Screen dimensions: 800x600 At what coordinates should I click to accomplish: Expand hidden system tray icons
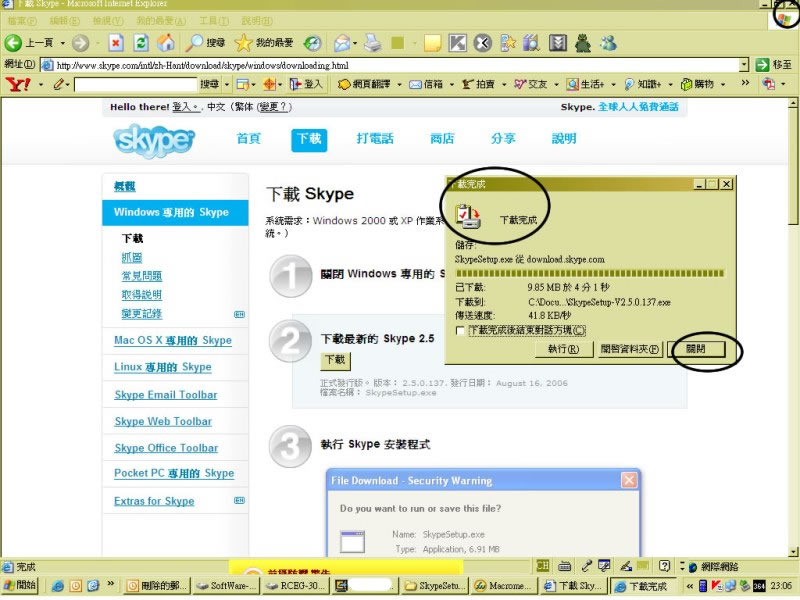coord(690,586)
